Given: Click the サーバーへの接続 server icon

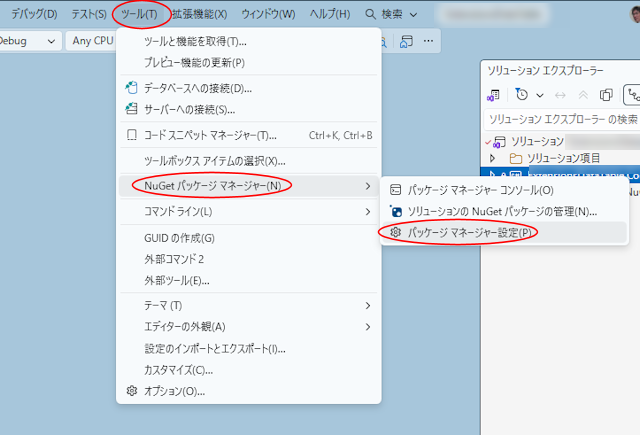Looking at the screenshot, I should pos(131,109).
